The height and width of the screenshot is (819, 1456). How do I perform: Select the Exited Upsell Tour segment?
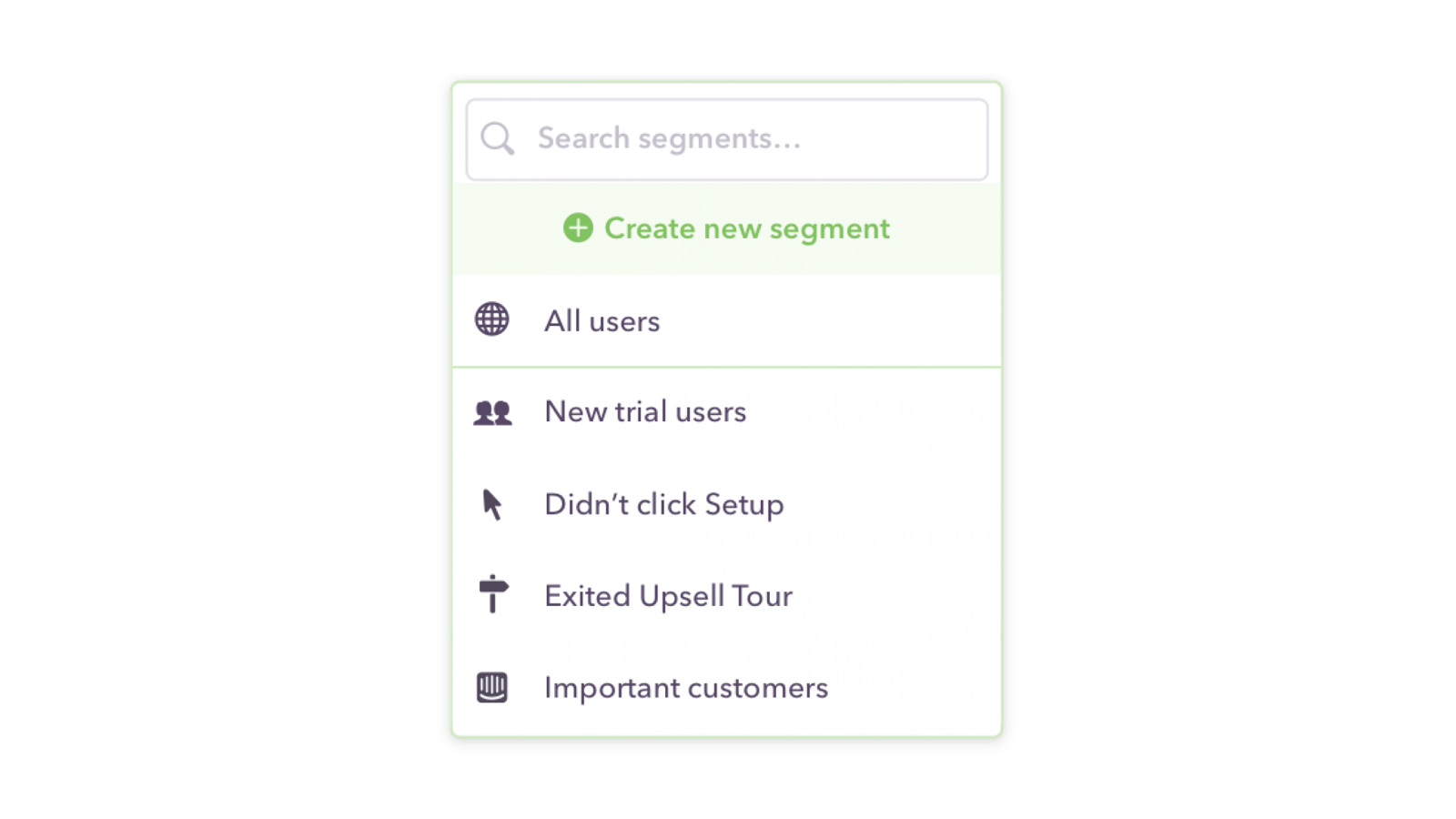(x=668, y=596)
